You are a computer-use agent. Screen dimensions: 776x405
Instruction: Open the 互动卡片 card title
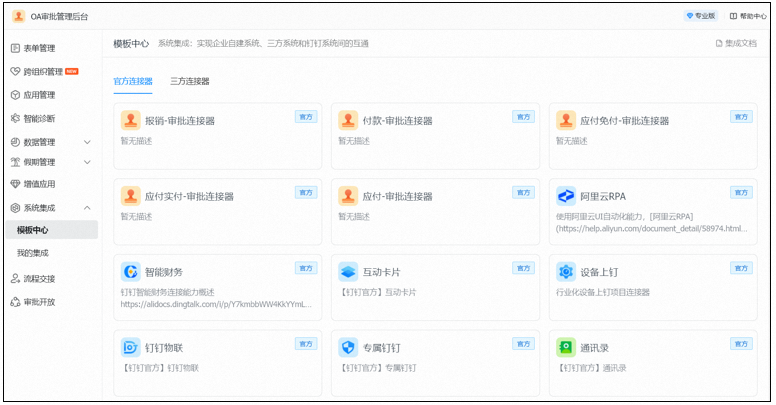pos(382,272)
